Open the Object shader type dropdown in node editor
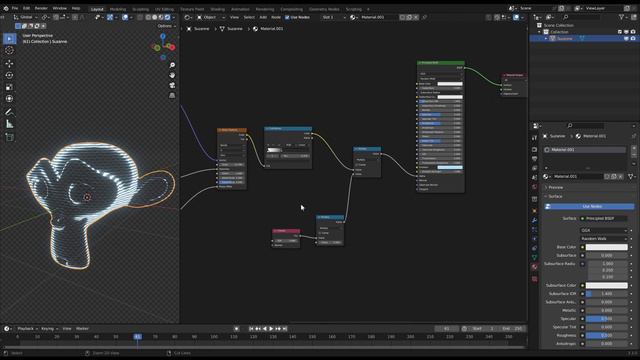Viewport: 640px width, 360px height. pos(211,18)
